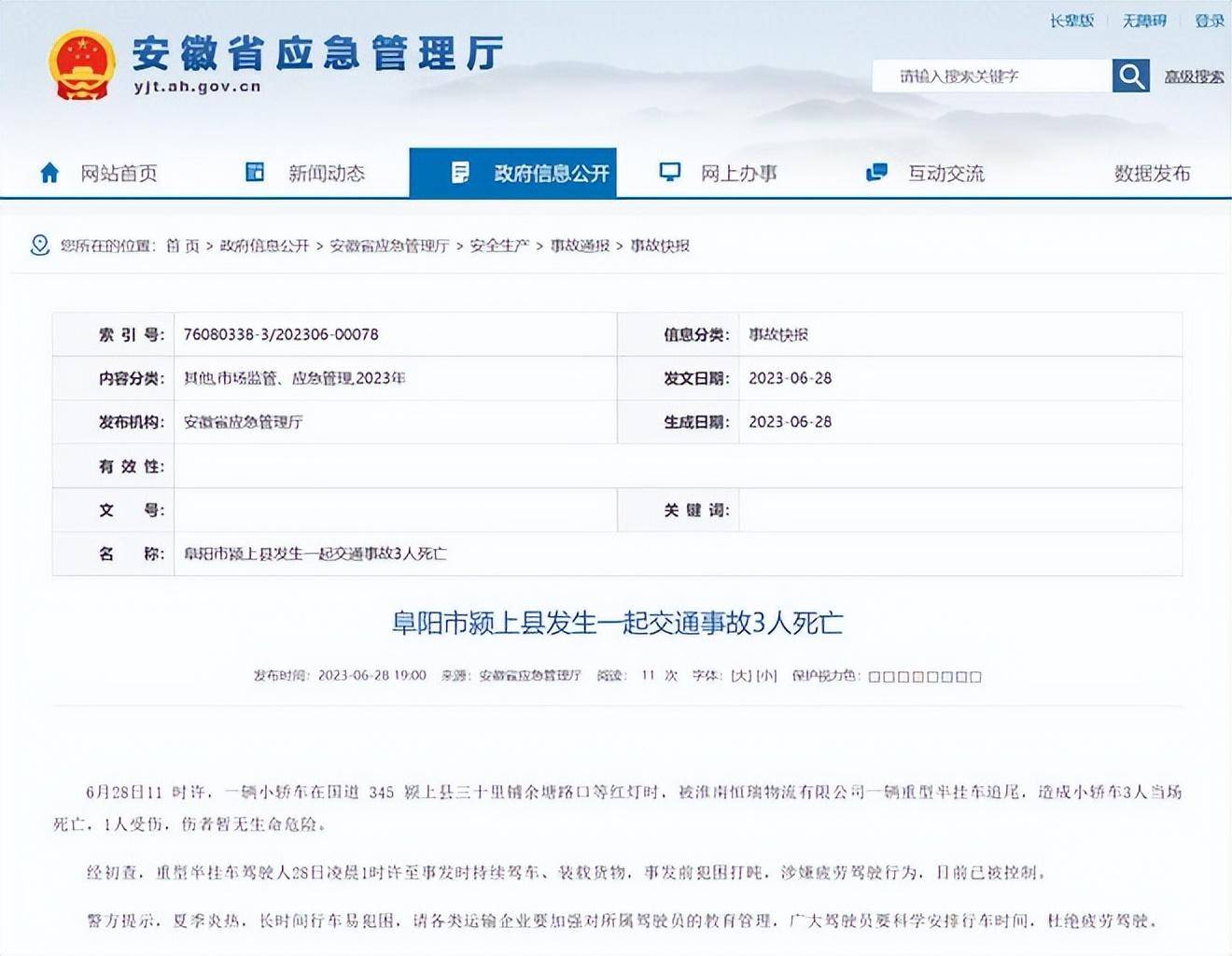Click the home icon beside 网站首页
Screen dimensions: 1232x956
[x=49, y=173]
